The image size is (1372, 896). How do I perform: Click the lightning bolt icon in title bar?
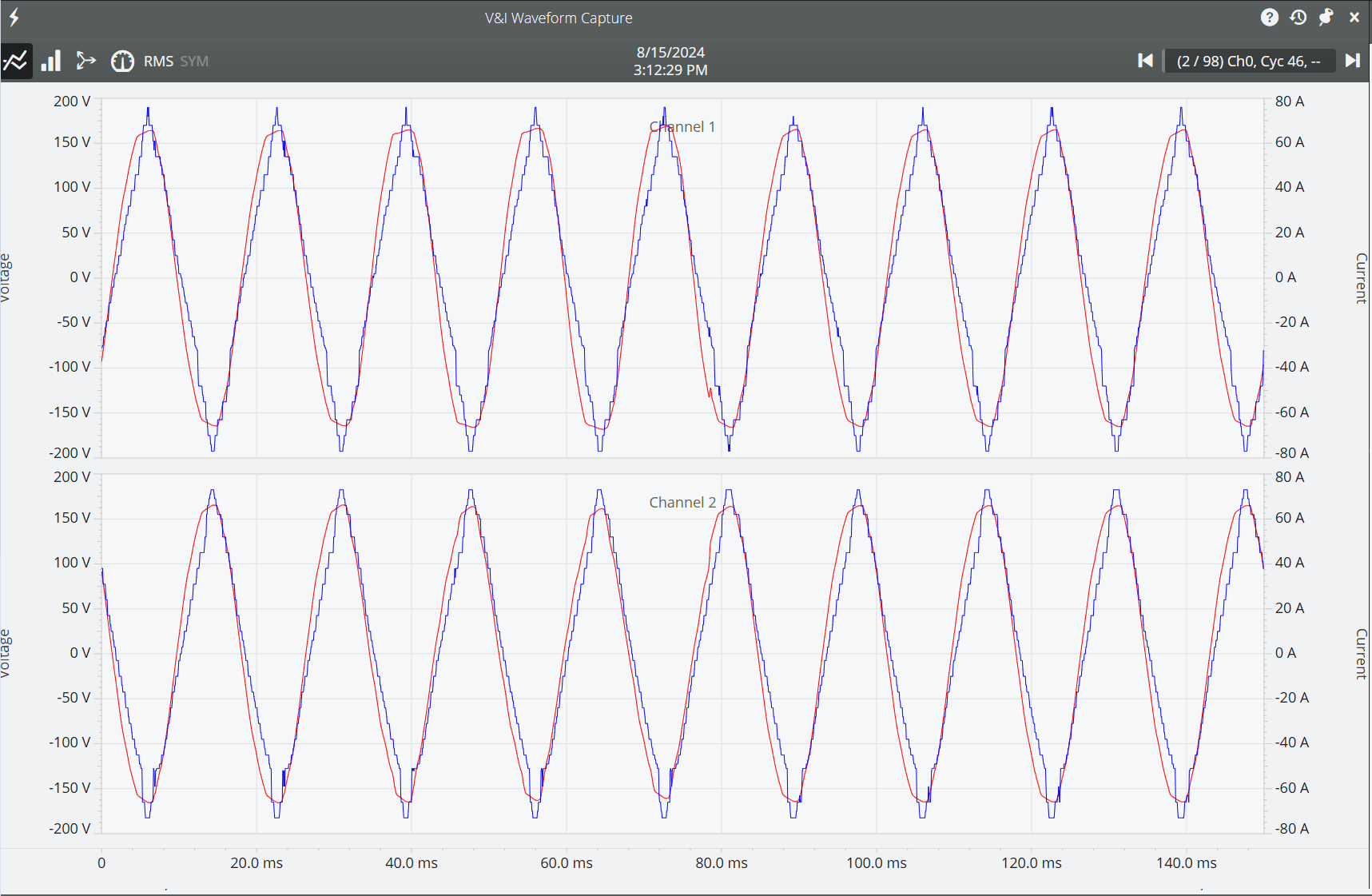pyautogui.click(x=14, y=17)
